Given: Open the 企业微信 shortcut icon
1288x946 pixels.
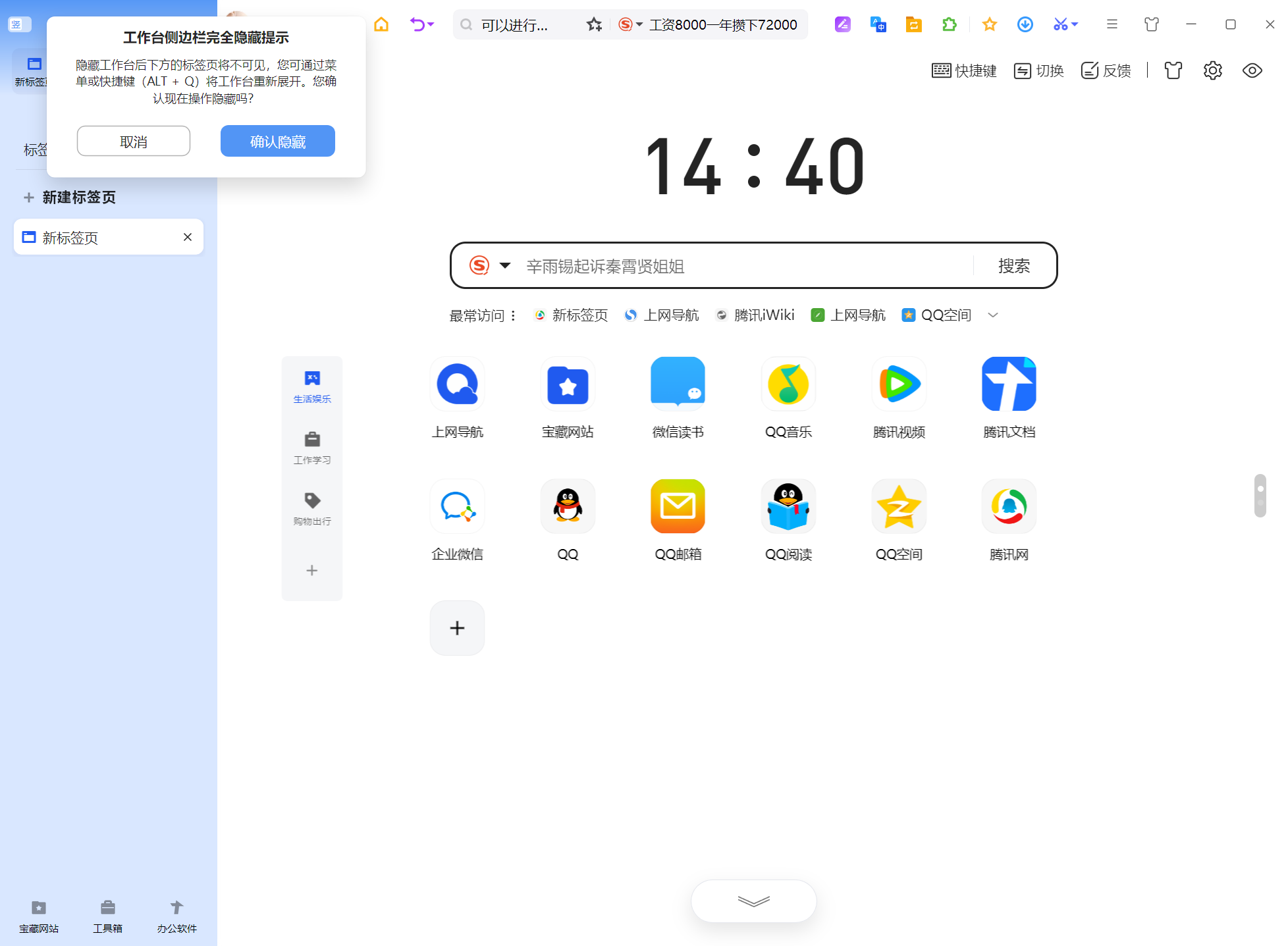Looking at the screenshot, I should [x=457, y=506].
